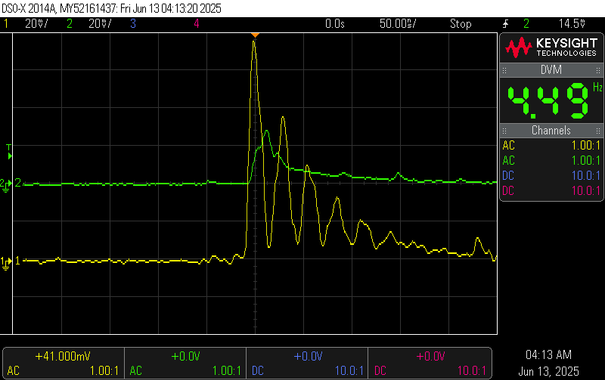
Task: Click the blue +0.0V channel 3 box
Action: [308, 363]
